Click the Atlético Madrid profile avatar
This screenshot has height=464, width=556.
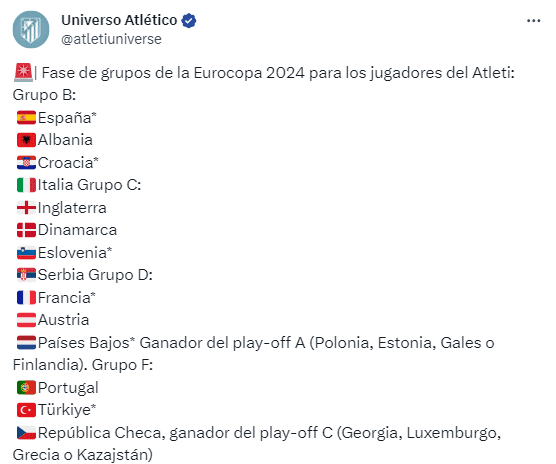click(31, 29)
